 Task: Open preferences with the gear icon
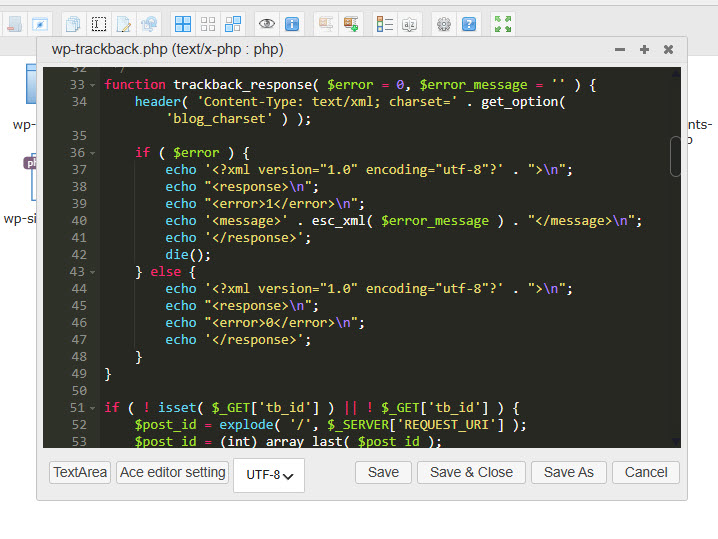[444, 24]
